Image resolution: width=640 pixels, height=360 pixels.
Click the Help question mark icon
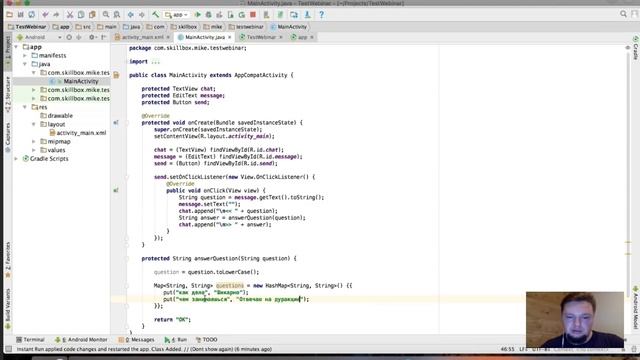(x=321, y=15)
